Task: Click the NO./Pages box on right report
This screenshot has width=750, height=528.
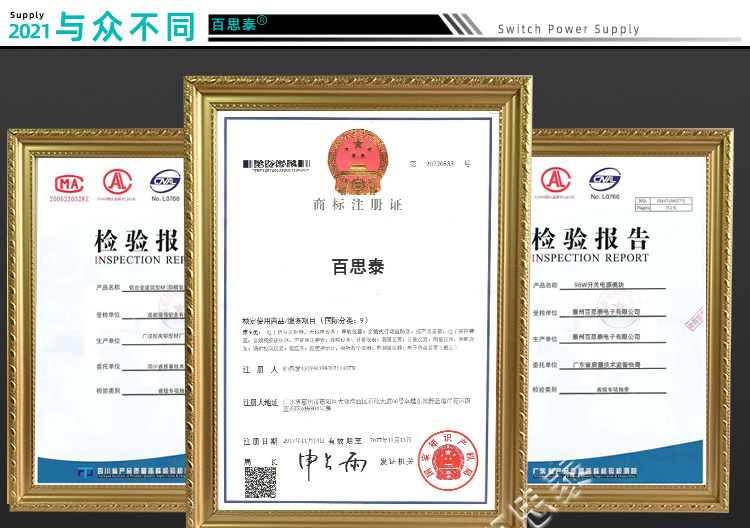Action: (x=663, y=204)
